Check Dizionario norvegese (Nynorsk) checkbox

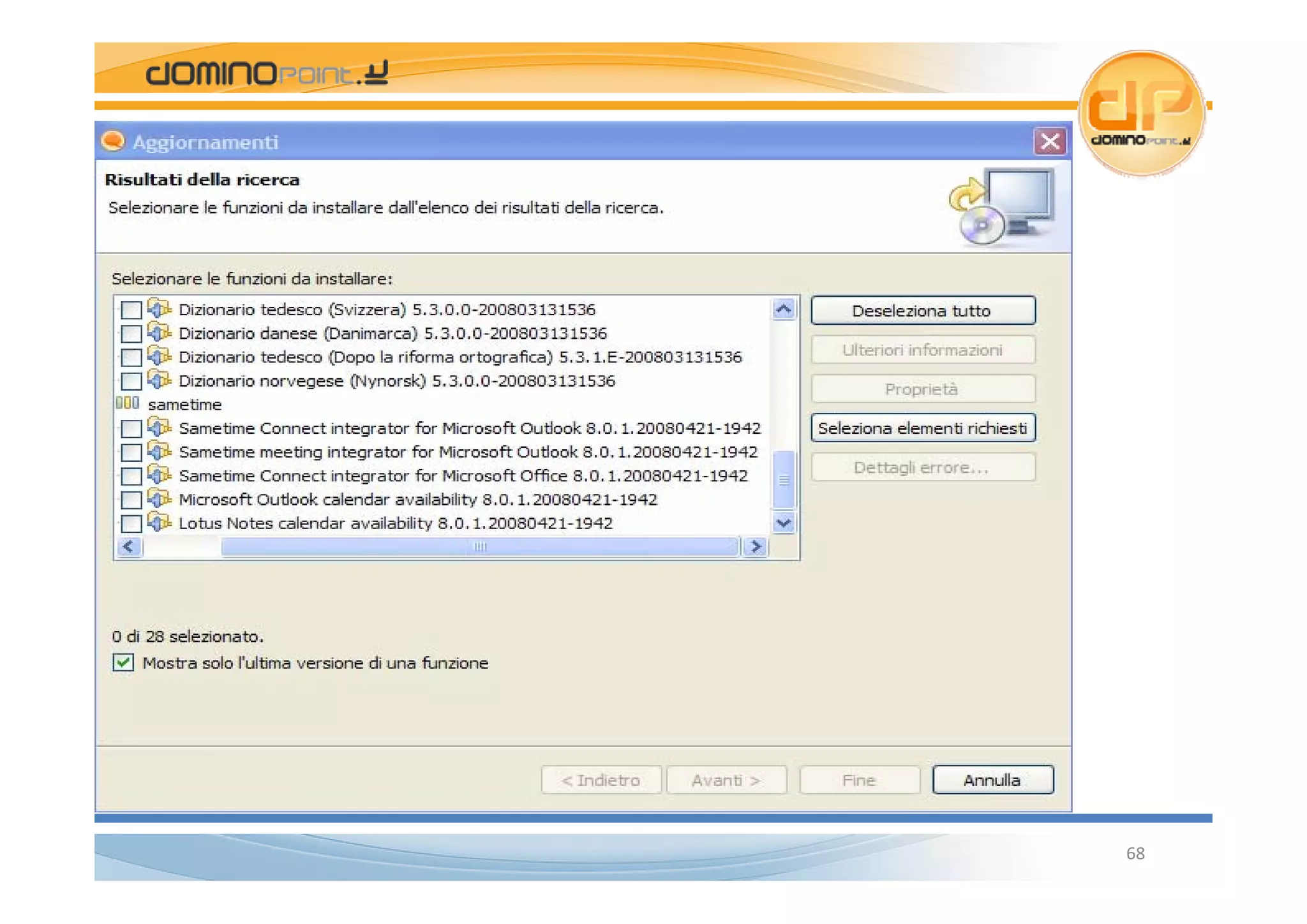(x=131, y=381)
